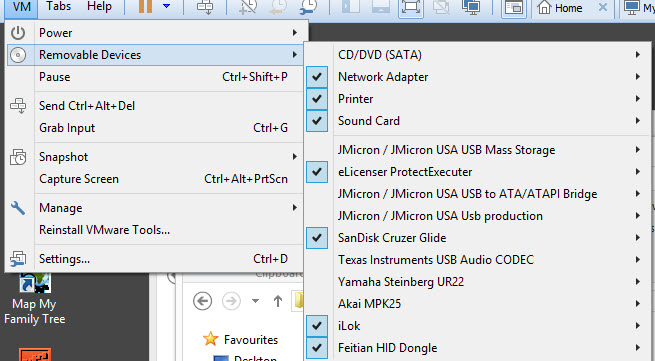Expand JMicron USB to ATA/ATAPI Bridge arrow
The image size is (655, 361).
pos(637,193)
